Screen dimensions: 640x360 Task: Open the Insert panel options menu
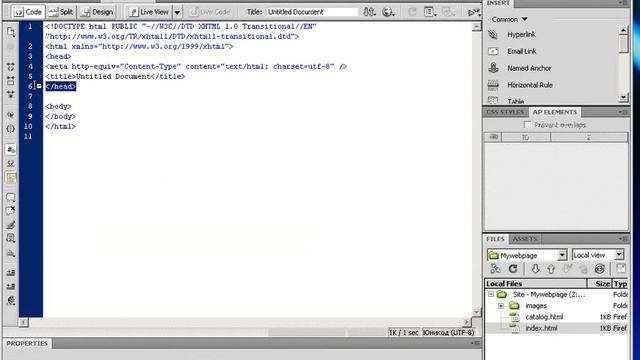tap(623, 3)
